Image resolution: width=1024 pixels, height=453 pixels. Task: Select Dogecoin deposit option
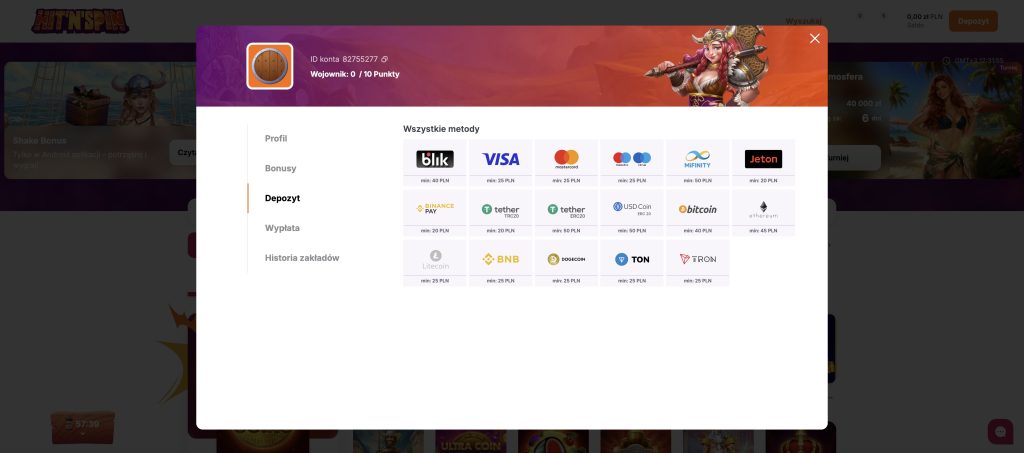566,263
